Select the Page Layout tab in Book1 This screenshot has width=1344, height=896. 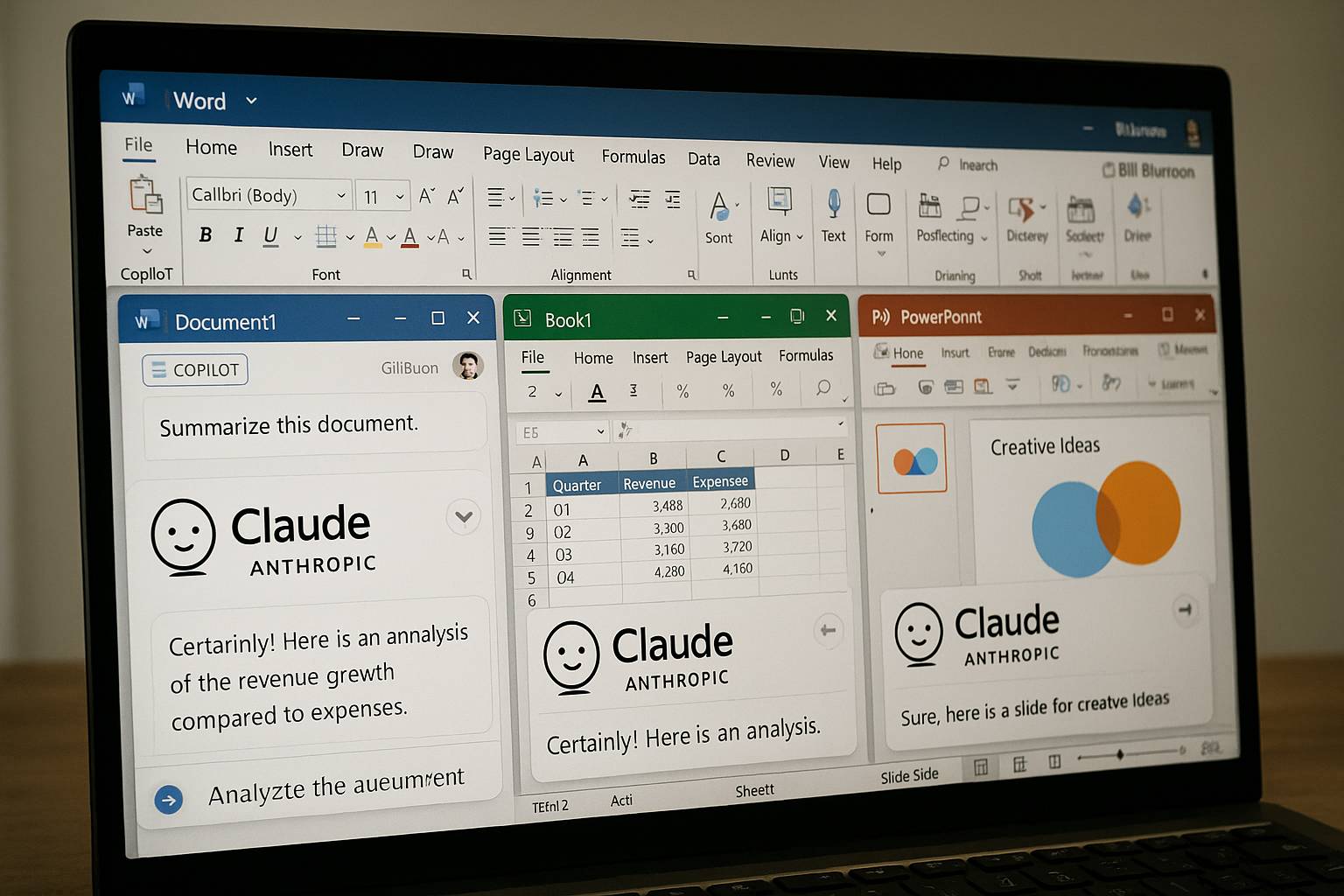[x=724, y=357]
